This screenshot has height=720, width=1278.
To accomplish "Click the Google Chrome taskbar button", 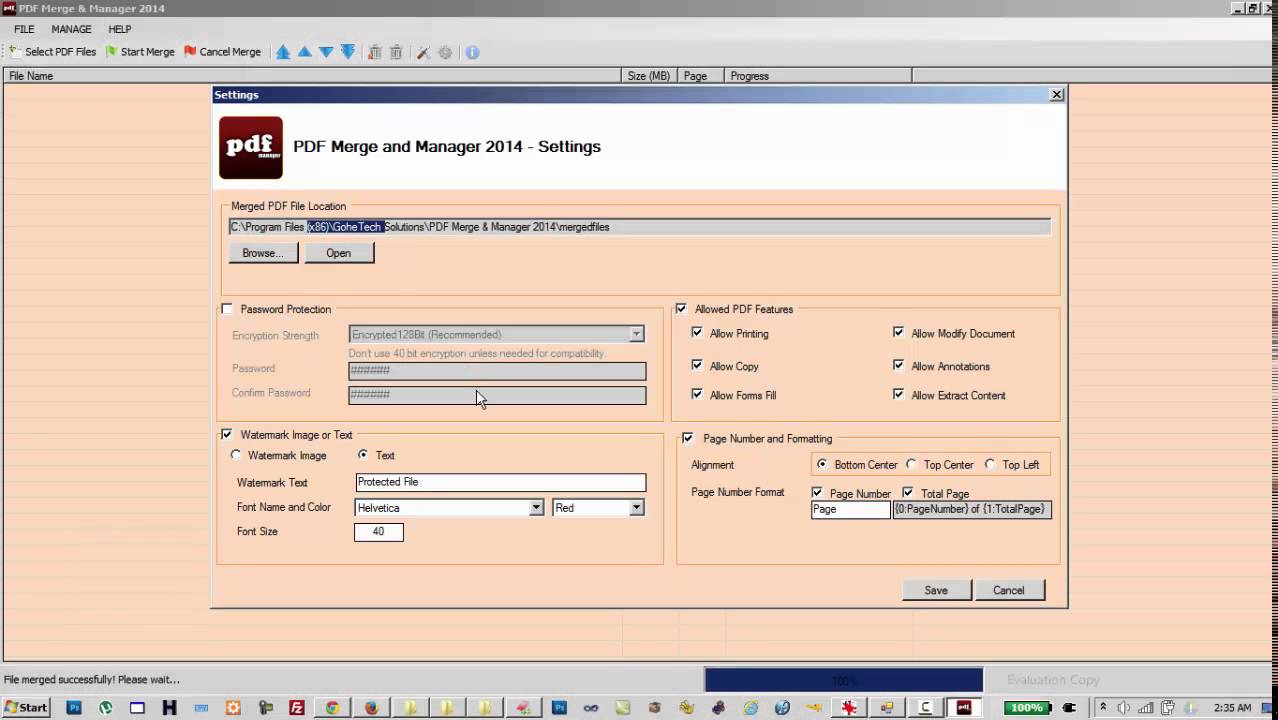I will point(332,708).
